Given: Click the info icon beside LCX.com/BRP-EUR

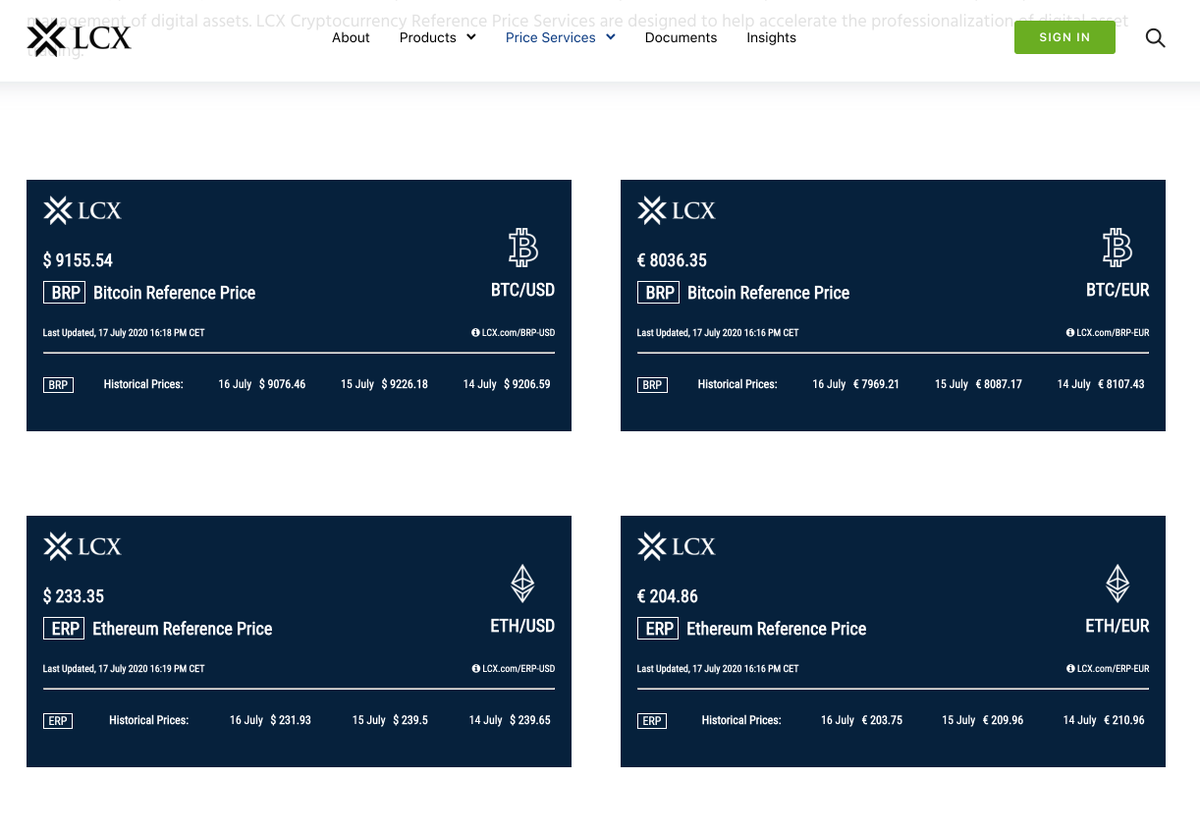Looking at the screenshot, I should pos(1071,332).
